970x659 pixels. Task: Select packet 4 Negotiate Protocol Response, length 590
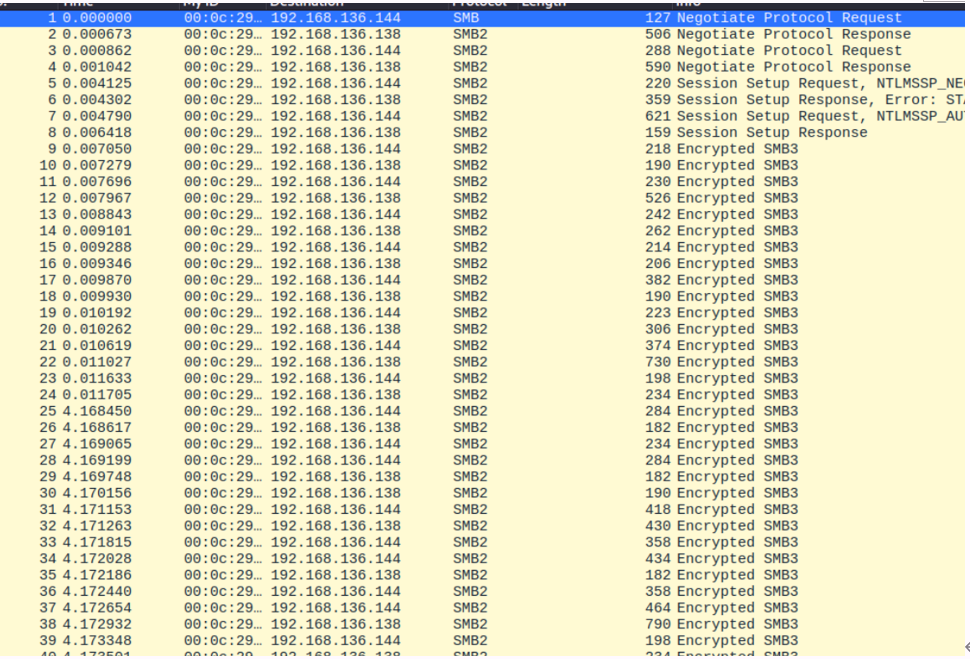coord(483,67)
